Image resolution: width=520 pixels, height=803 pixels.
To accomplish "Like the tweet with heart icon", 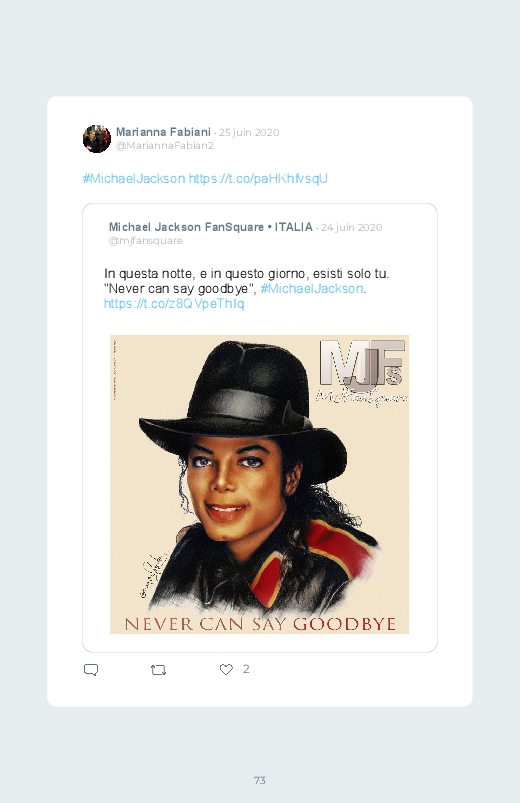I will (x=226, y=669).
